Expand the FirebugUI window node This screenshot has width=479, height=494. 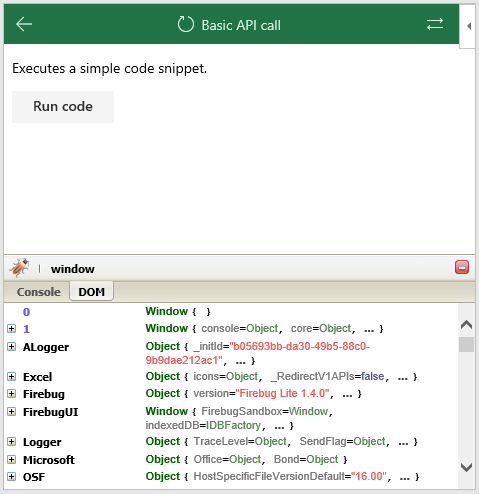point(11,412)
